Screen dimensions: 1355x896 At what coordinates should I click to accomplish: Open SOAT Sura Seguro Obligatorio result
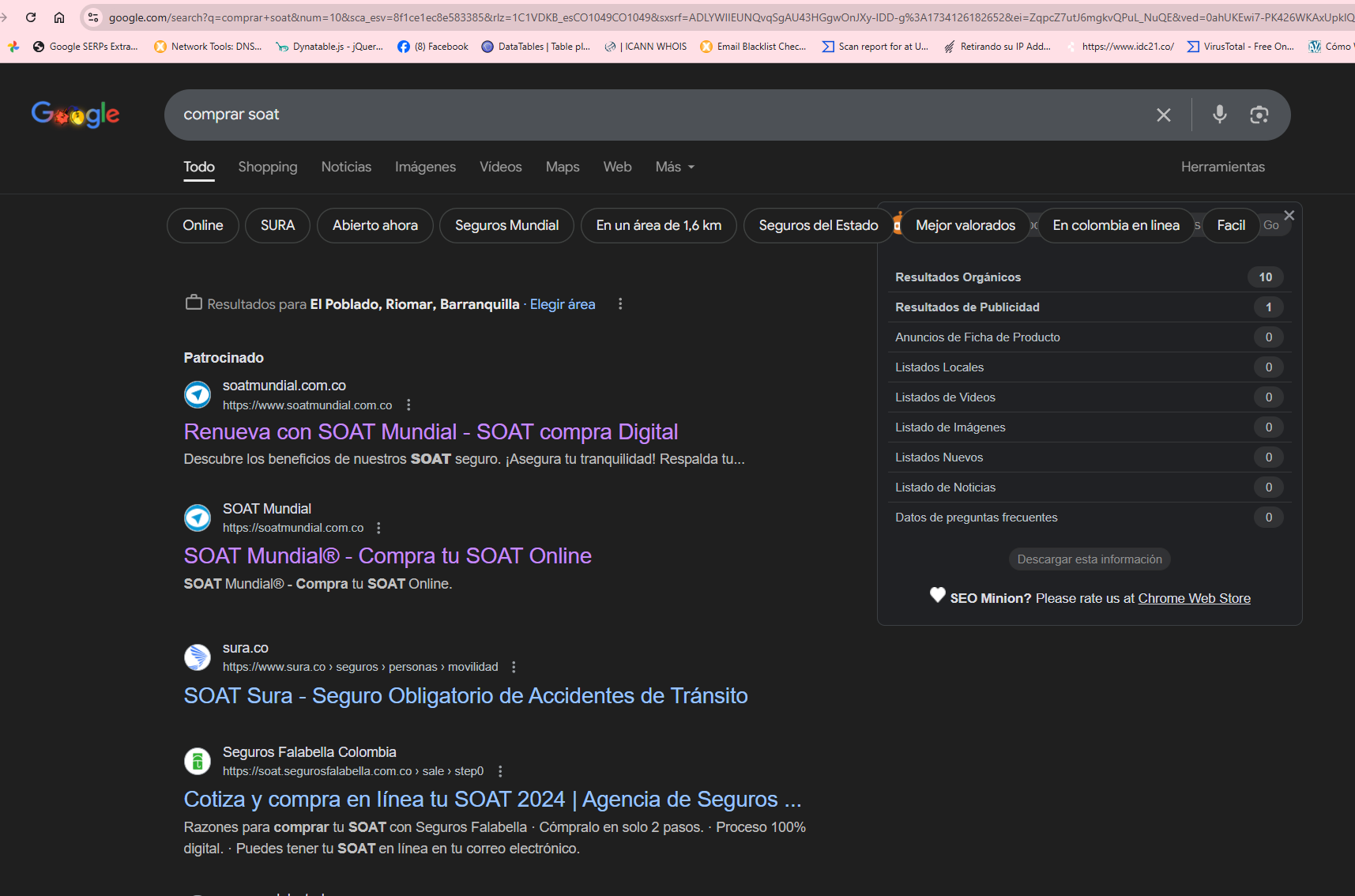tap(465, 696)
